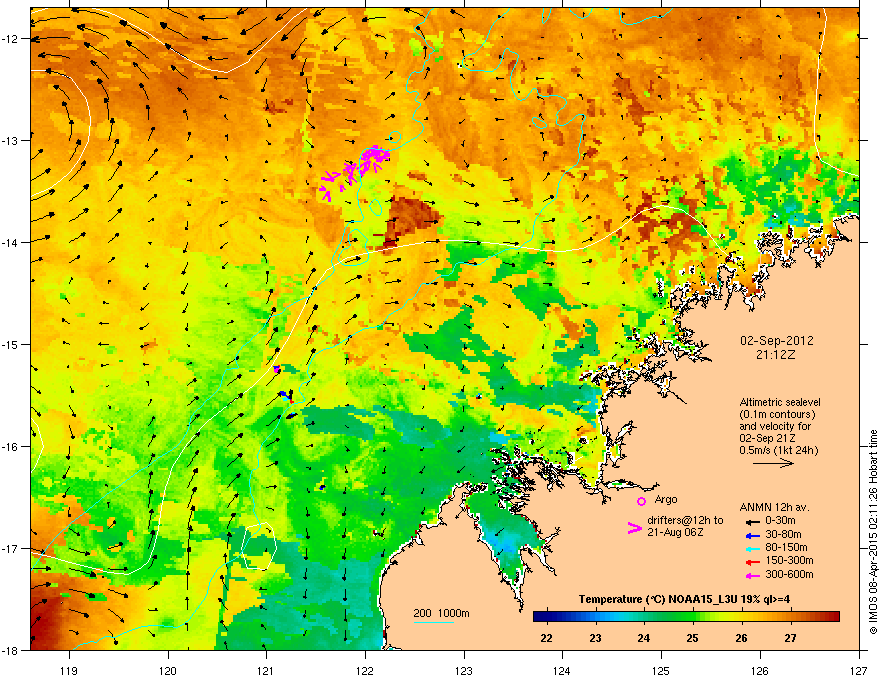Click longitude axis label 126
The image size is (880, 680).
(760, 670)
